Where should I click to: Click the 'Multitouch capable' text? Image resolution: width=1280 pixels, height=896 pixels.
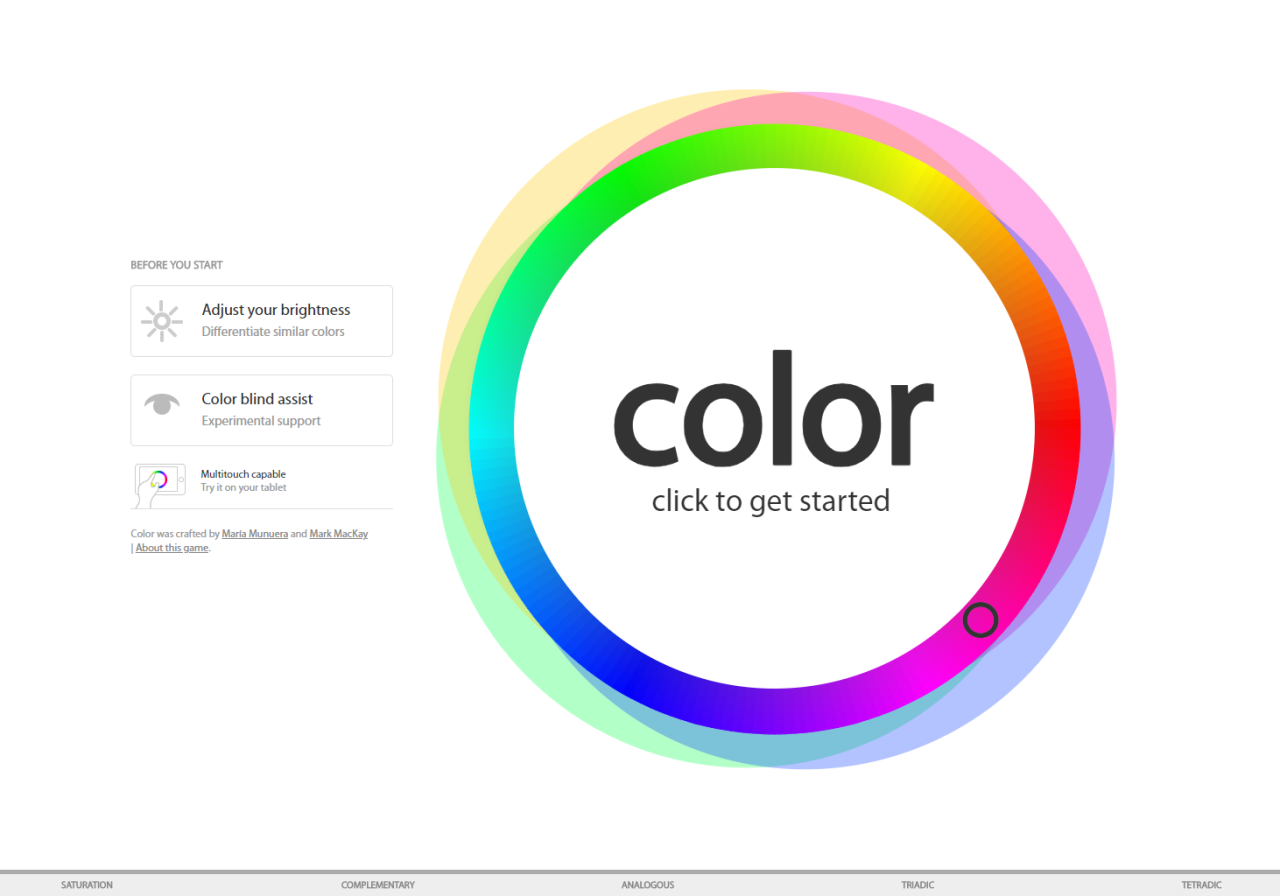[243, 474]
